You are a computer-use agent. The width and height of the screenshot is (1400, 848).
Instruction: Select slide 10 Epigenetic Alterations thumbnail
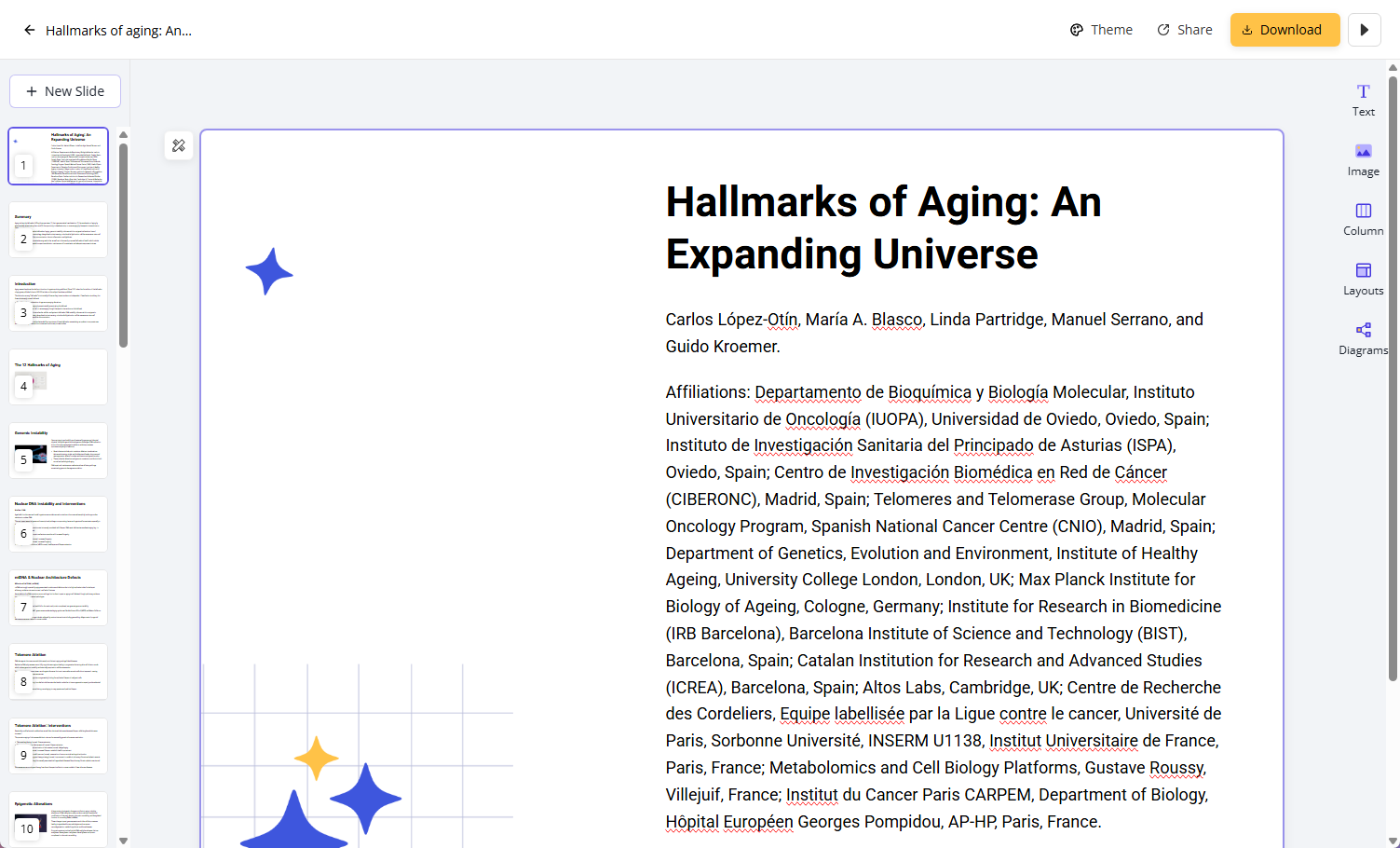coord(59,818)
